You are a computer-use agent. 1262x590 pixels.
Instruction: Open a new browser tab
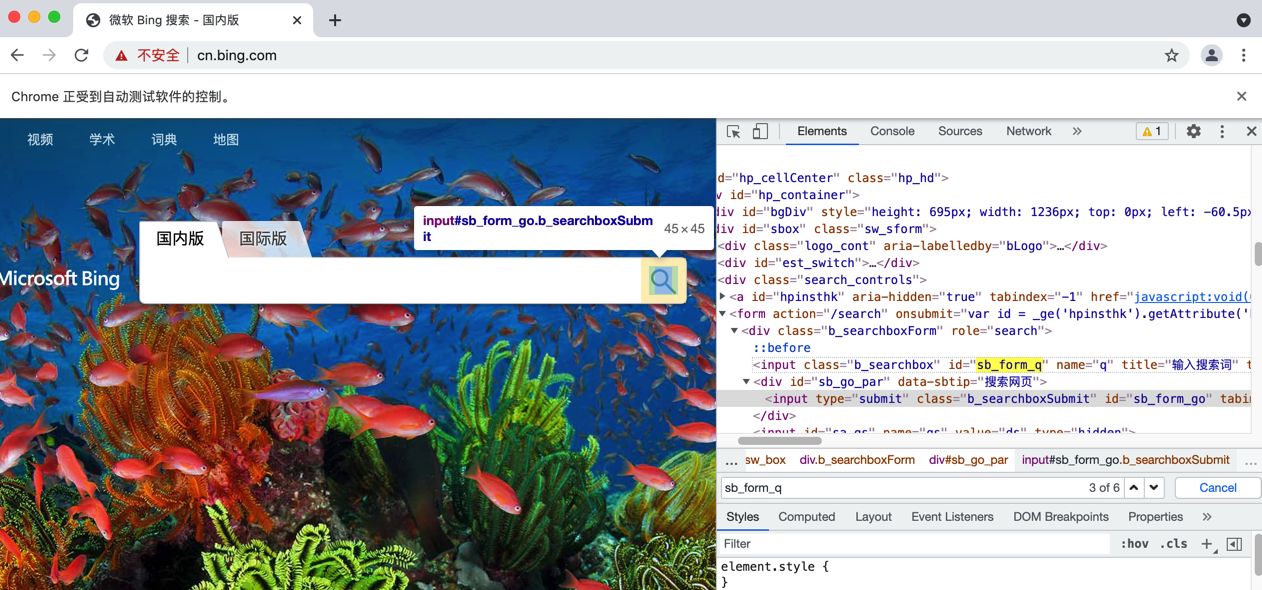tap(335, 20)
